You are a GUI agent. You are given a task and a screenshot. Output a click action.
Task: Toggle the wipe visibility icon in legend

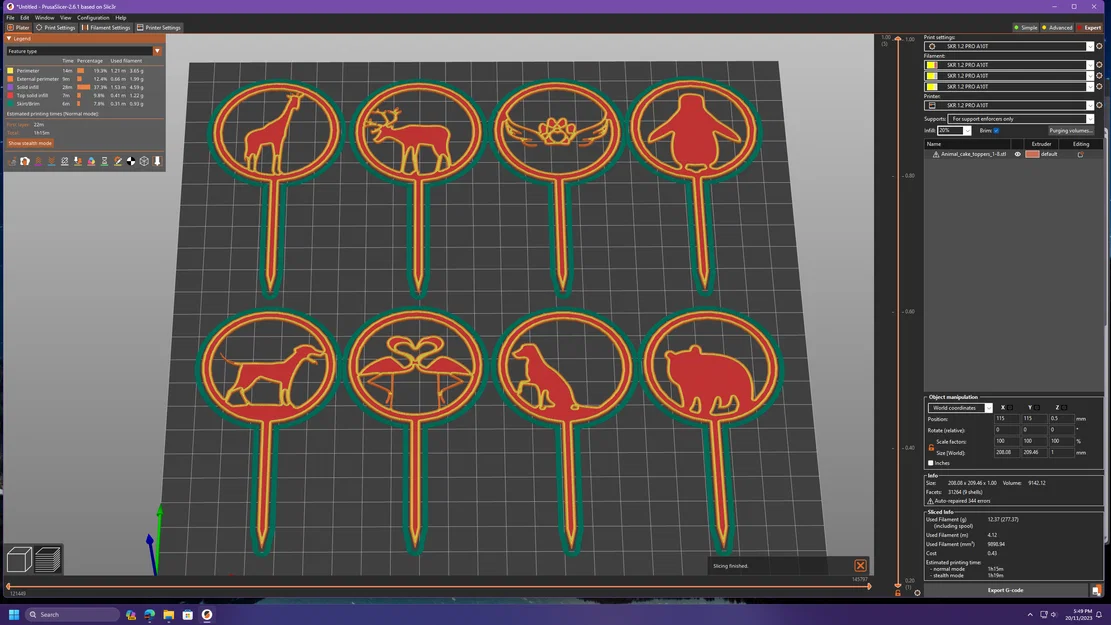tap(25, 162)
